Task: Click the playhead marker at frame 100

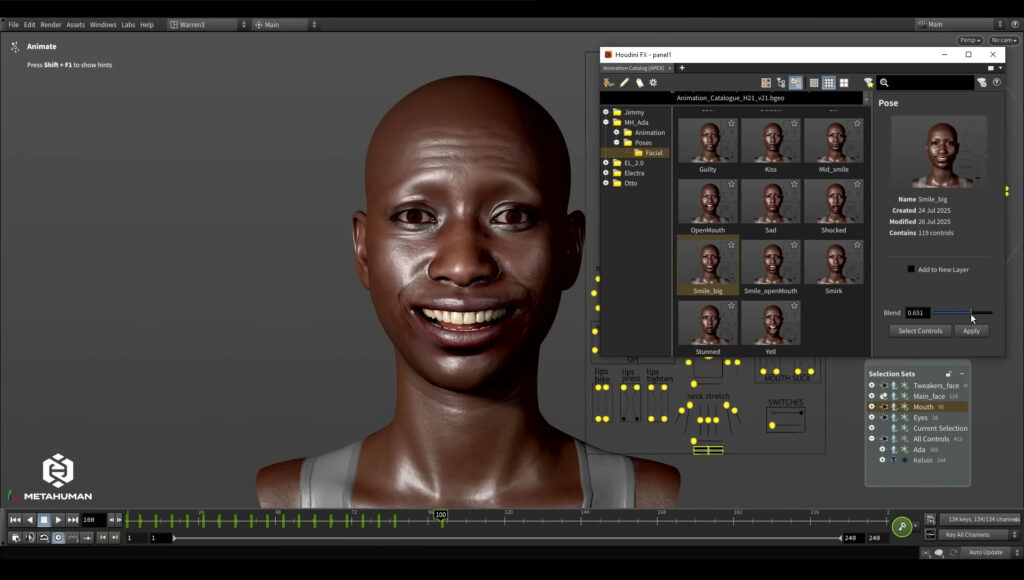Action: (x=441, y=515)
